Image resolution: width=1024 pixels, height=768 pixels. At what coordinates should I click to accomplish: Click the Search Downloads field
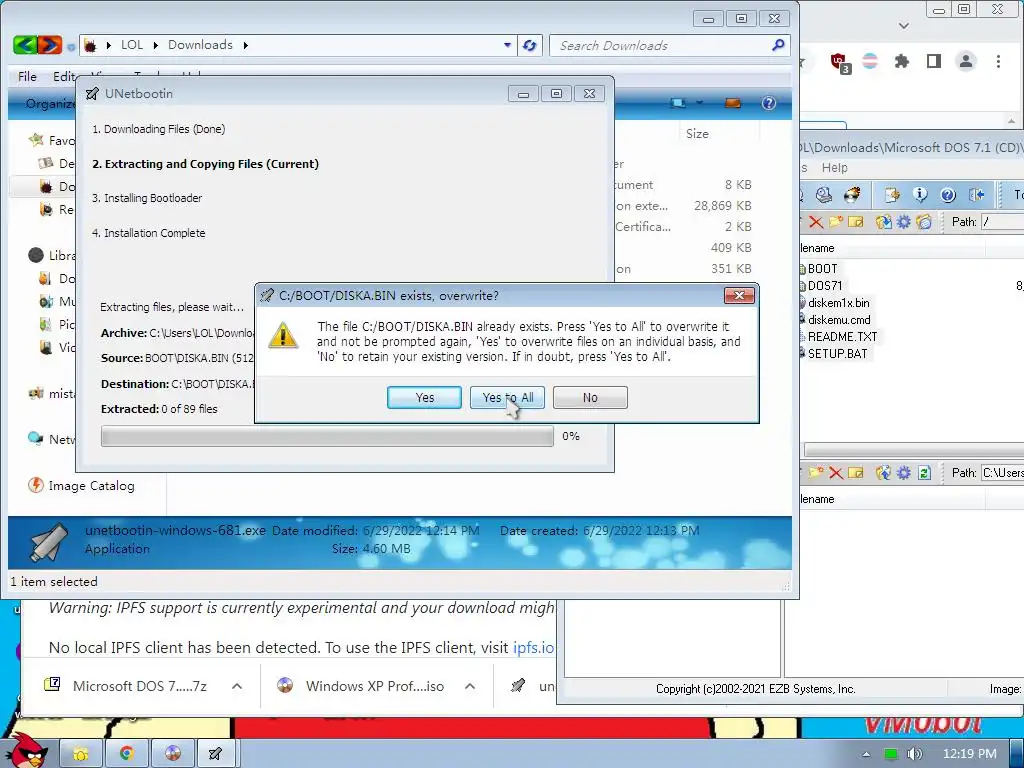[x=669, y=46]
